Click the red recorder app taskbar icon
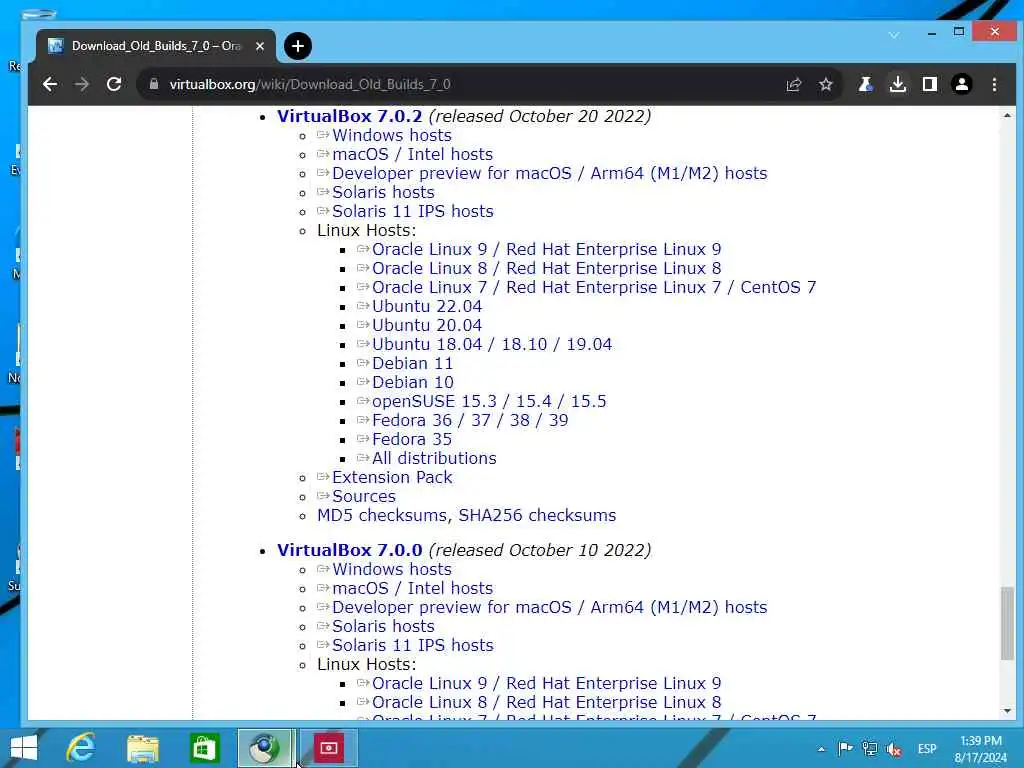This screenshot has height=768, width=1024. click(x=328, y=748)
